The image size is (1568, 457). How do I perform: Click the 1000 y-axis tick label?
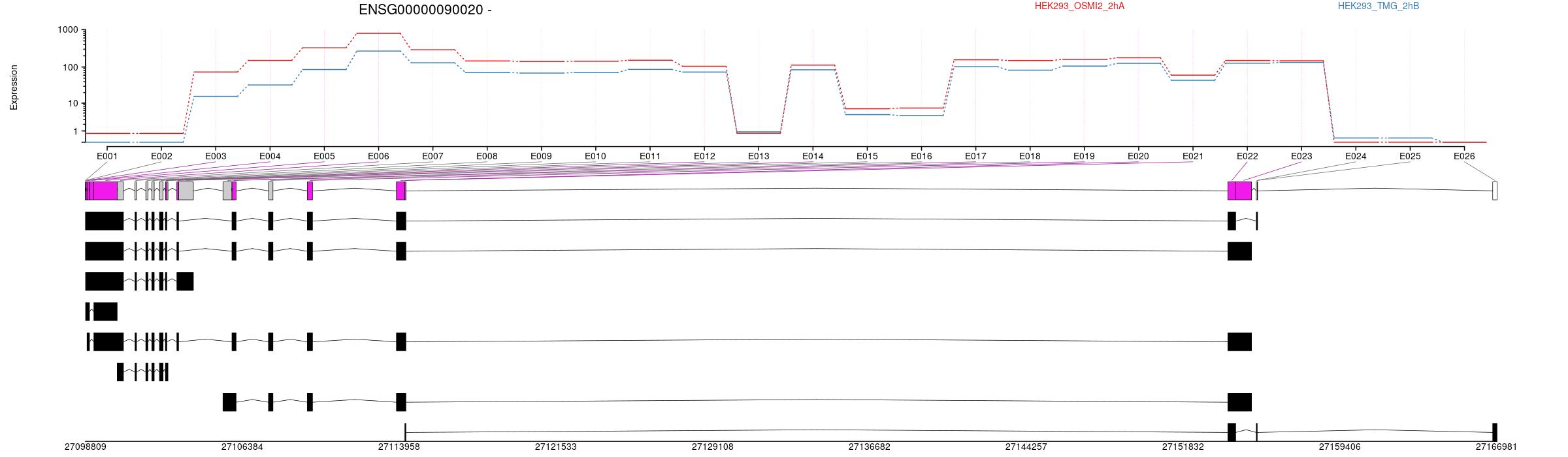[68, 30]
